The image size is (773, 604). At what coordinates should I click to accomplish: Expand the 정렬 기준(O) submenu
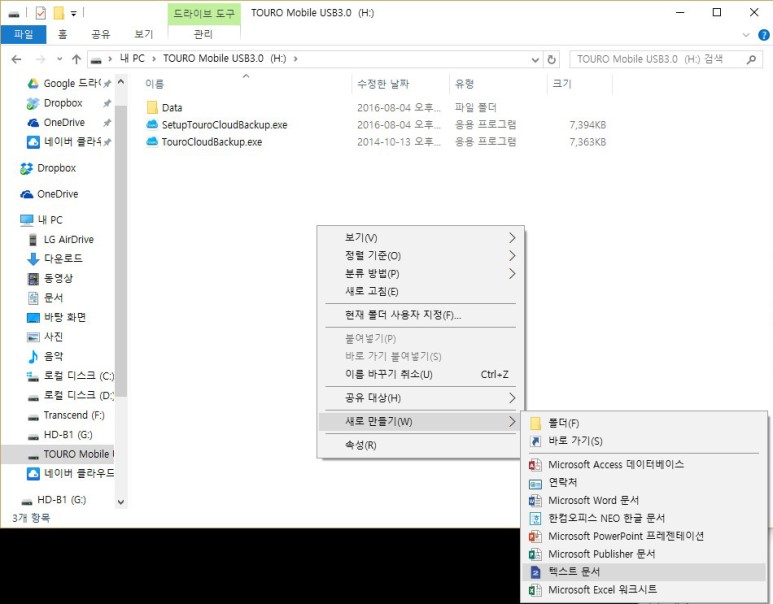click(512, 255)
